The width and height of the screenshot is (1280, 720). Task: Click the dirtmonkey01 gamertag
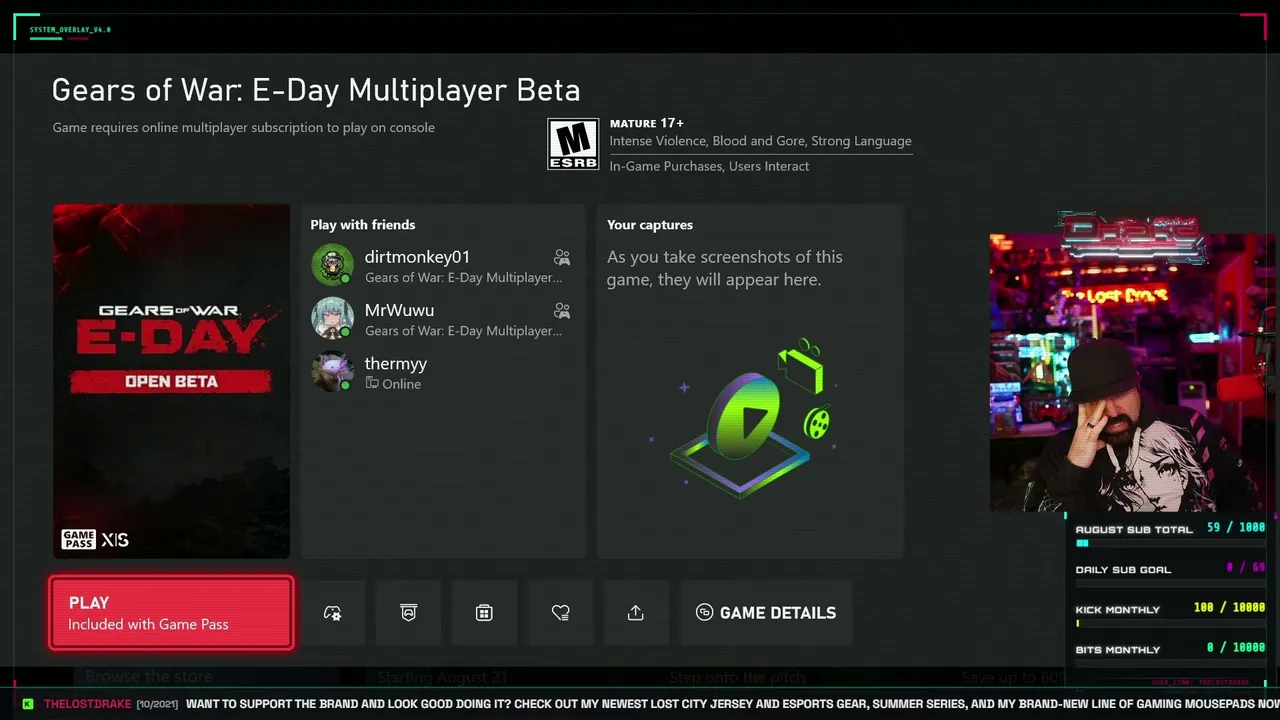(x=417, y=257)
